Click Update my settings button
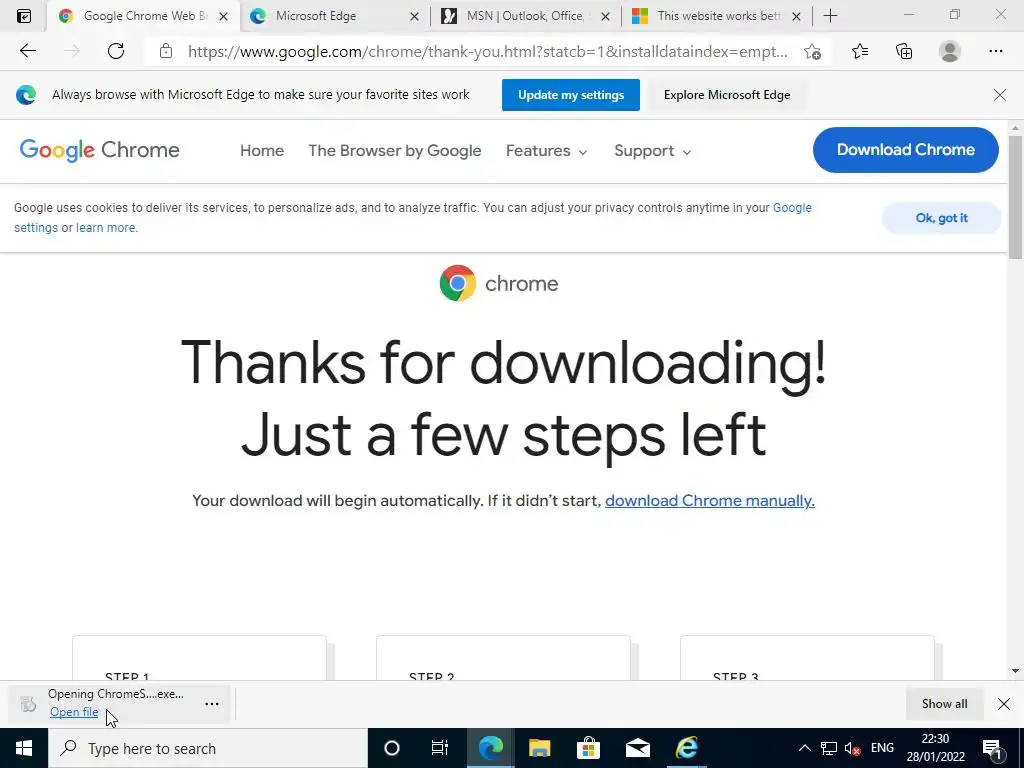 [x=571, y=95]
